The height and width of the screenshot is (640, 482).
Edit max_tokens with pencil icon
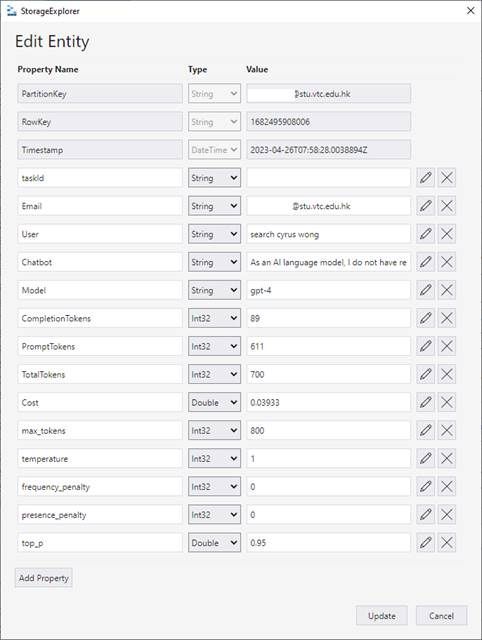click(425, 431)
